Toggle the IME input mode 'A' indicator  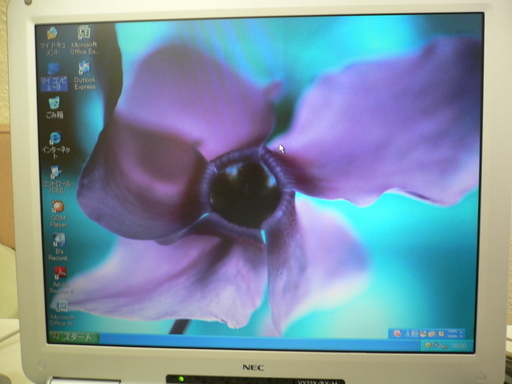(x=408, y=334)
